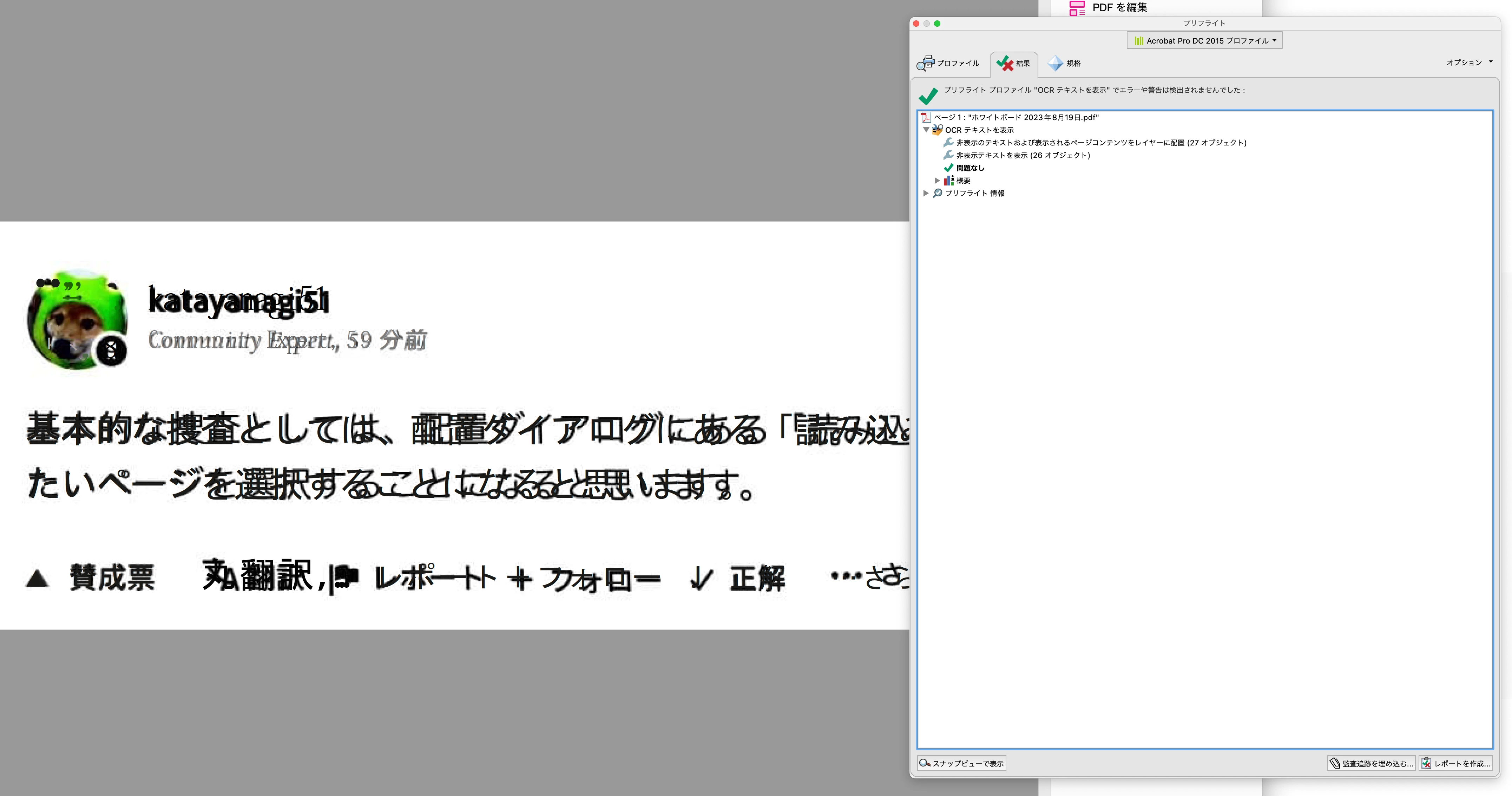The image size is (1512, 796).
Task: Click the レポートを作成 button
Action: point(1456,763)
